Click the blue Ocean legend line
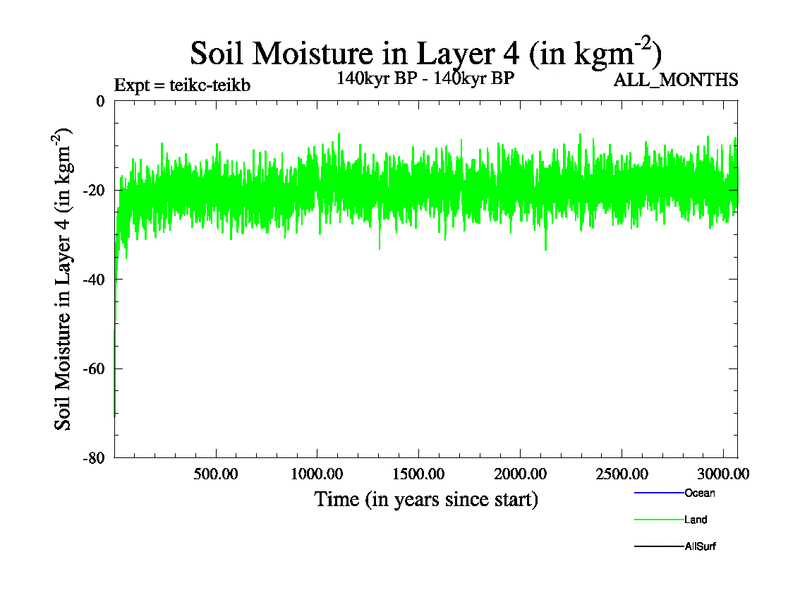Image resolution: width=800 pixels, height=600 pixels. (658, 494)
